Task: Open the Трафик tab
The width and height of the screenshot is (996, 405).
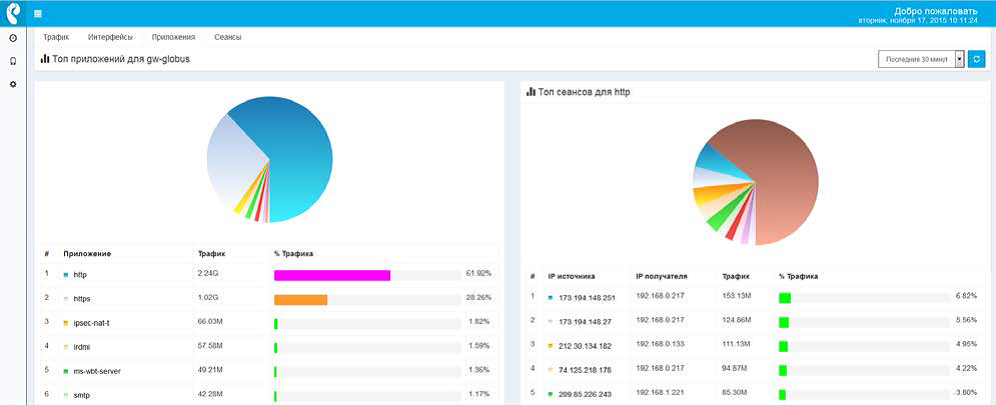Action: click(56, 37)
